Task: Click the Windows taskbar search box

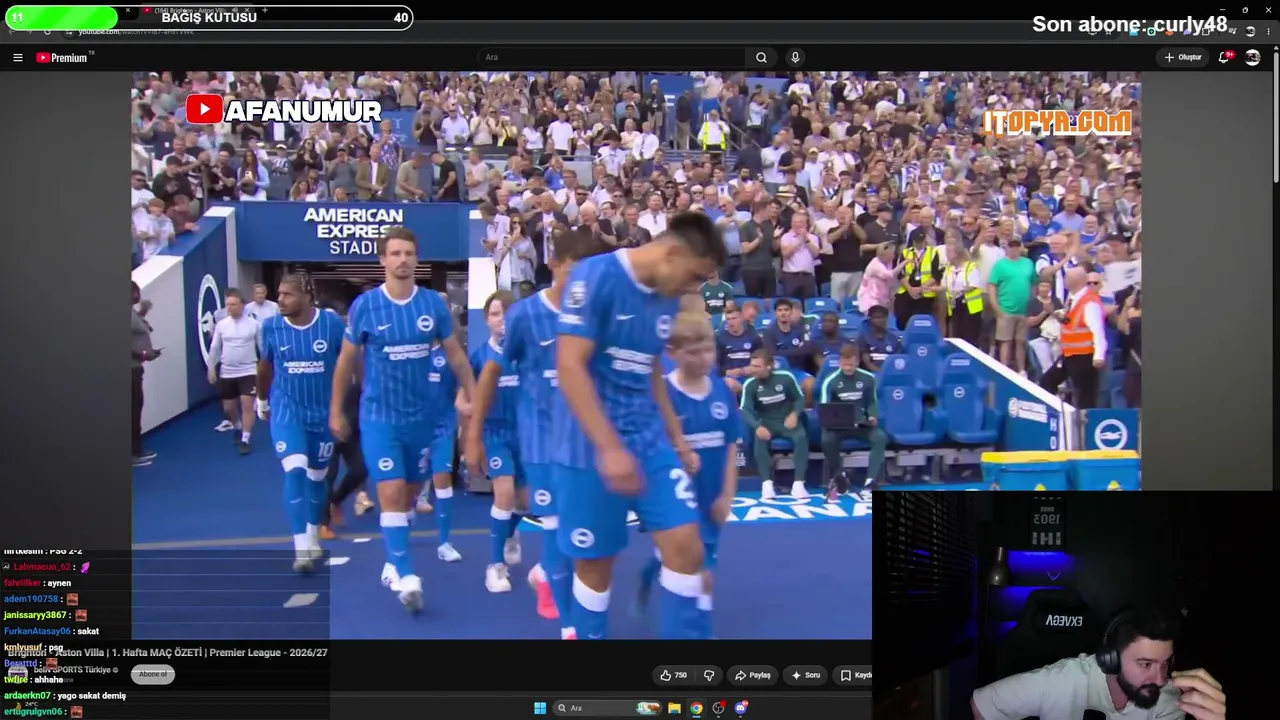Action: 608,708
